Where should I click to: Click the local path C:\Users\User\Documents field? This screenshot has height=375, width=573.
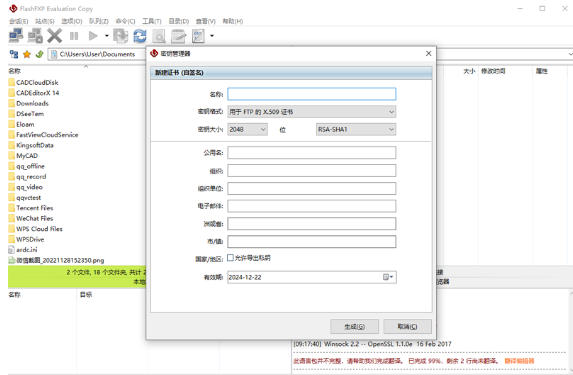97,54
